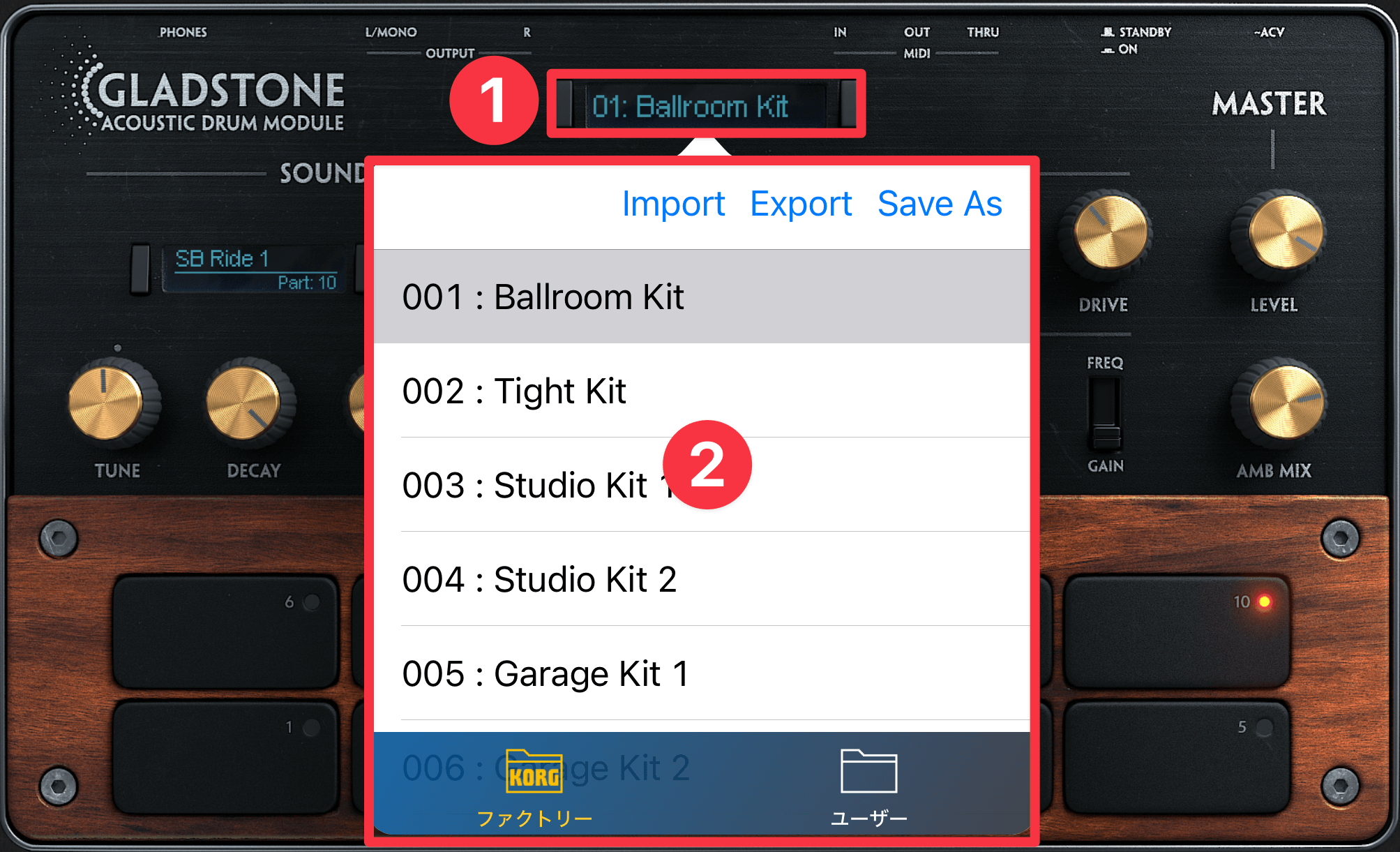Click the Import link
The height and width of the screenshot is (852, 1400).
[x=673, y=204]
